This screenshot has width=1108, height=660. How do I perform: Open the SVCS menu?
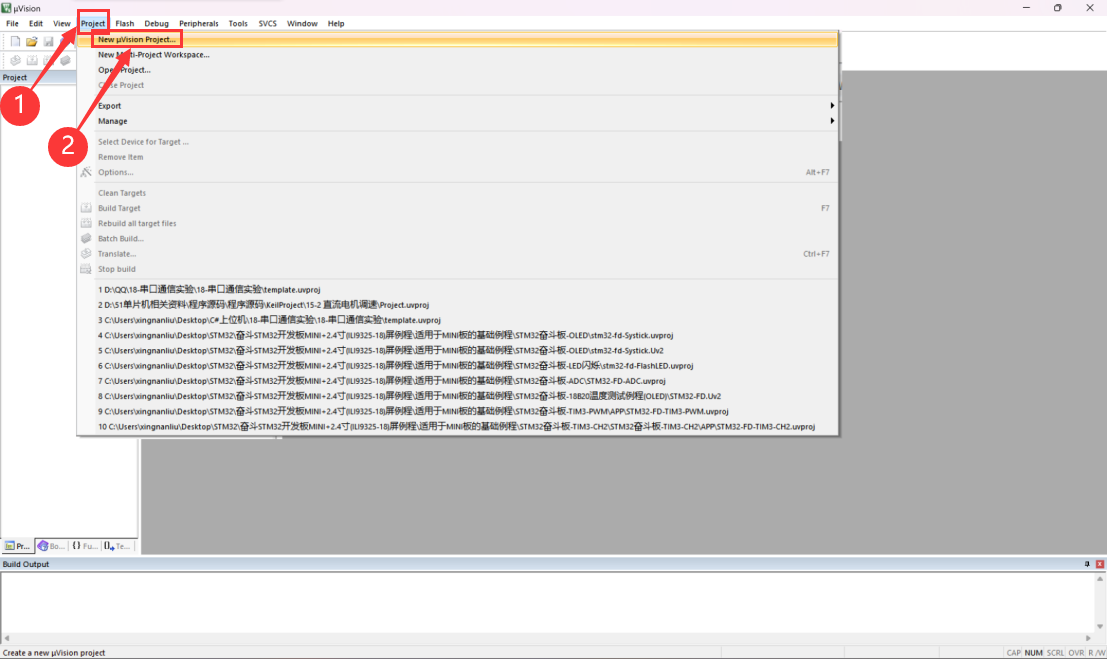coord(267,23)
